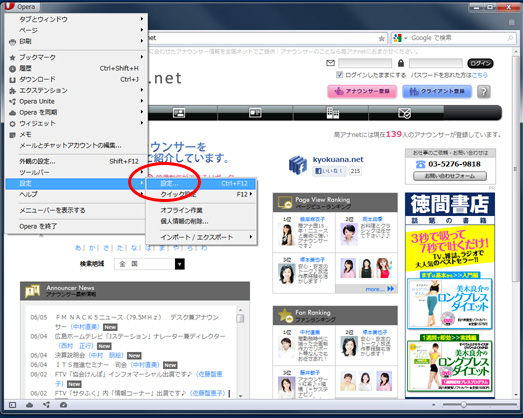
Task: Open ページ submenu entry
Action: tap(76, 30)
